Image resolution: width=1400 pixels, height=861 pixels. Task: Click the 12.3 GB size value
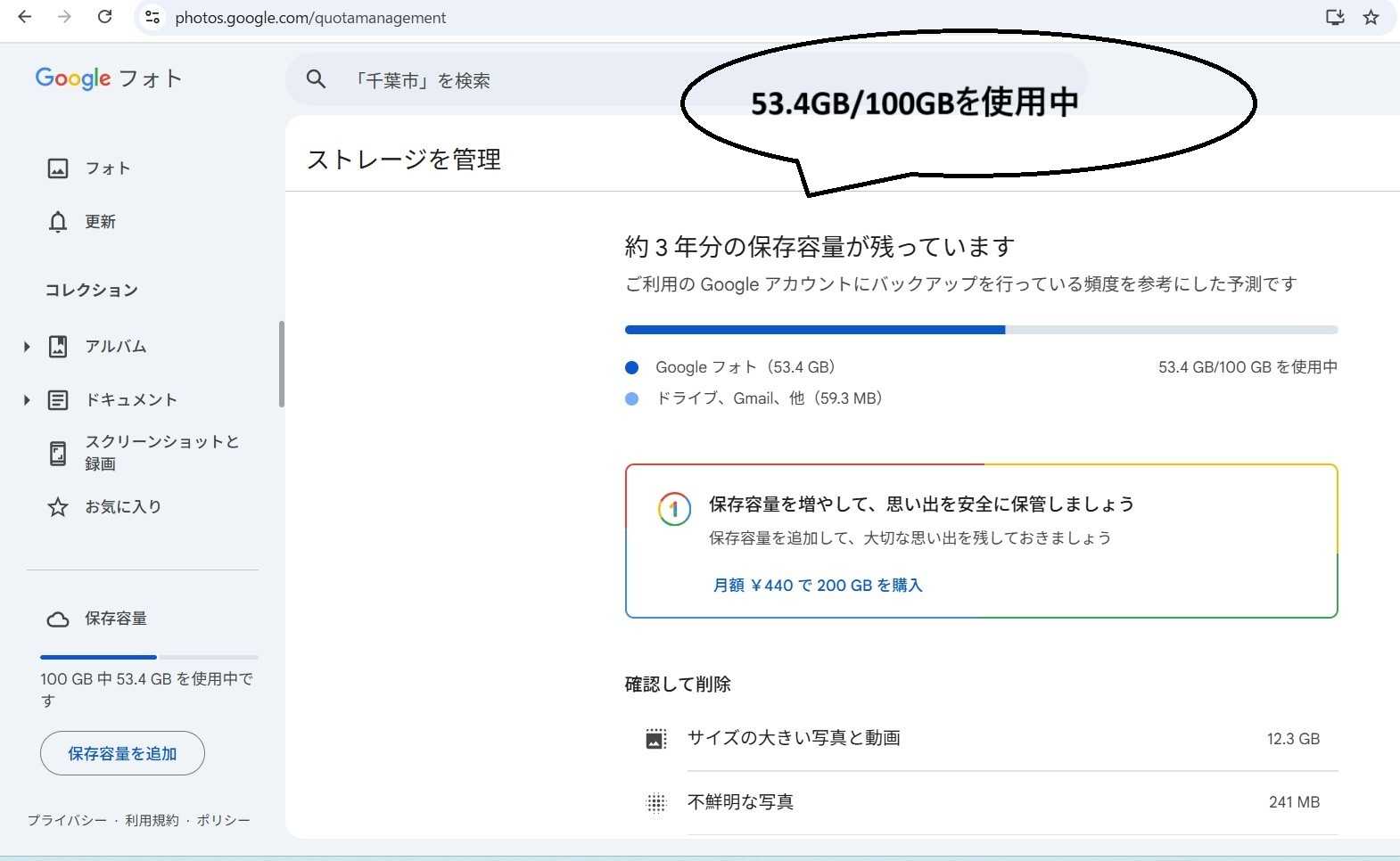[1293, 739]
